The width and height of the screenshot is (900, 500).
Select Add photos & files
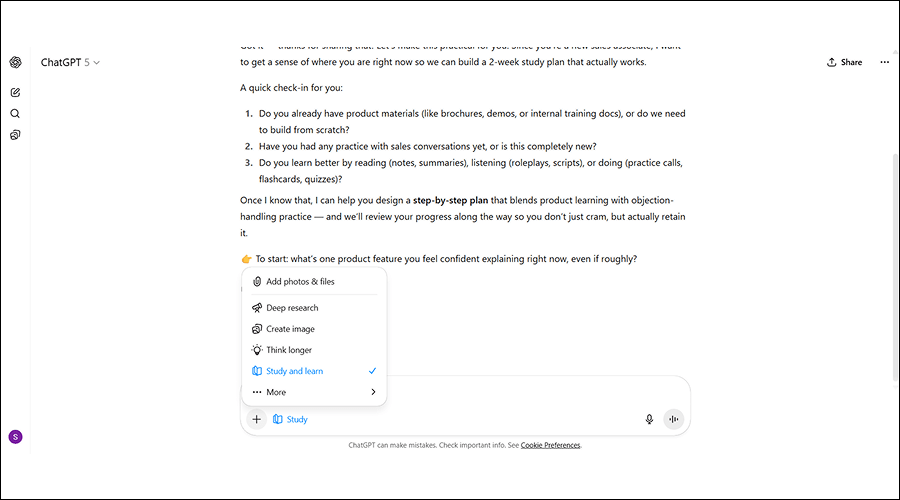click(x=300, y=282)
